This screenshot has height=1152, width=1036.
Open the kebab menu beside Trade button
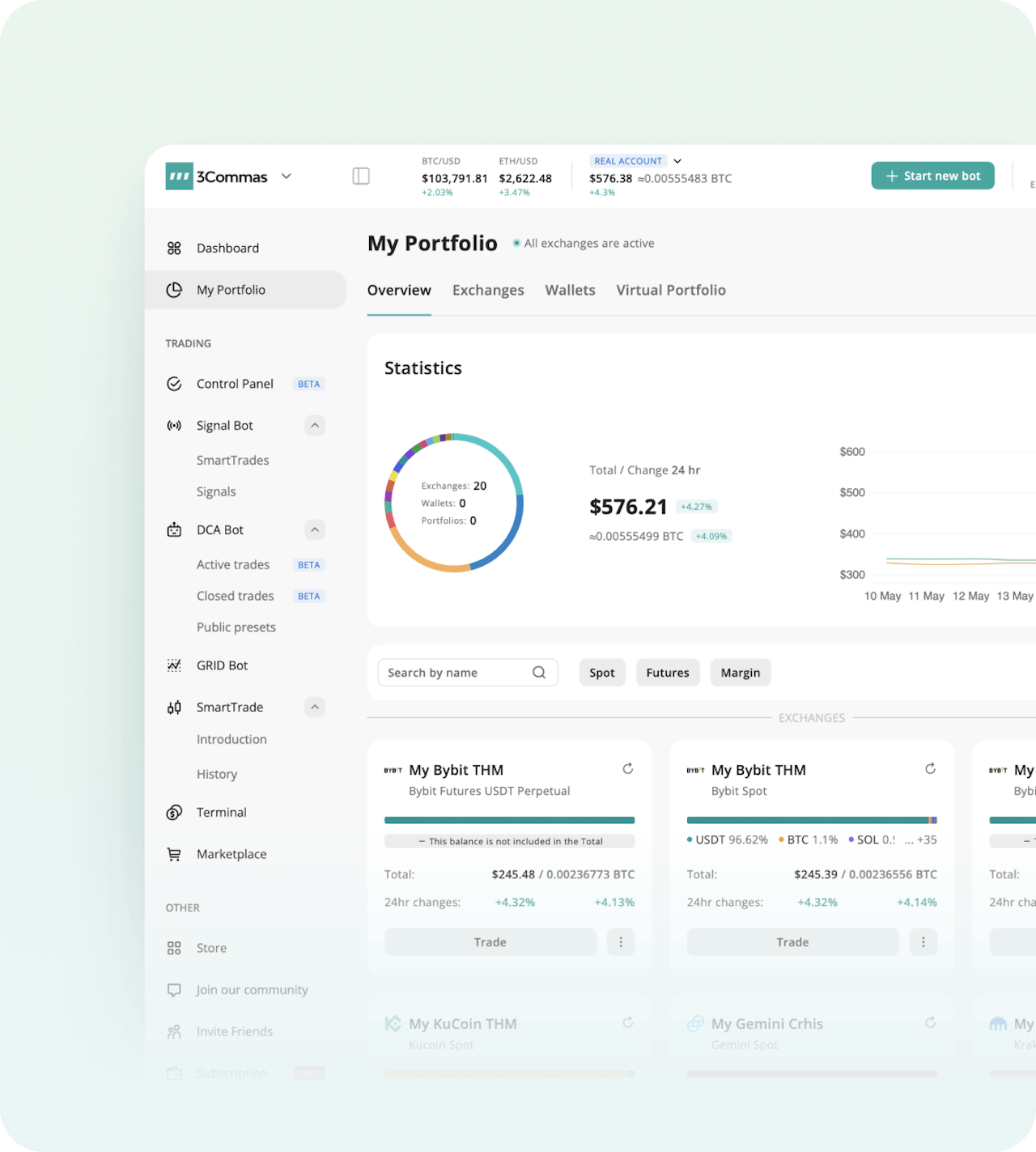(x=621, y=942)
